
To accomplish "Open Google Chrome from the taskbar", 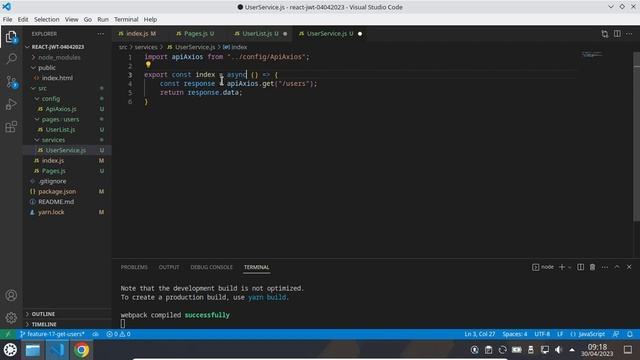I will pos(81,350).
